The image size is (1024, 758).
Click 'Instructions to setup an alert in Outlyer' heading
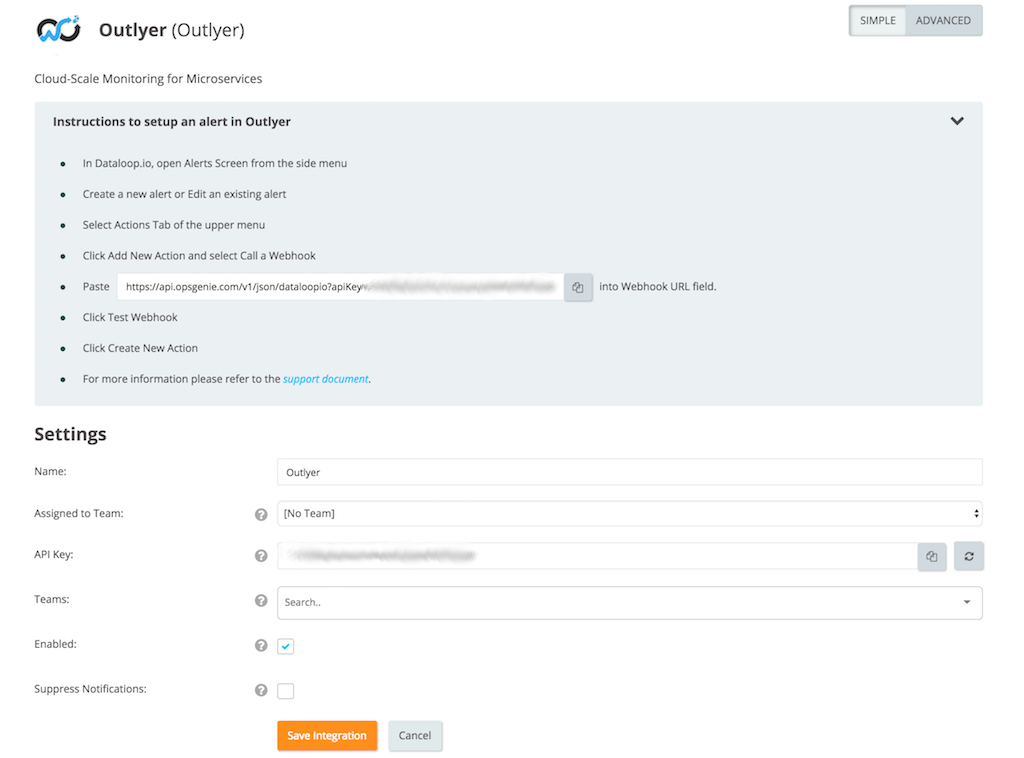click(x=172, y=122)
